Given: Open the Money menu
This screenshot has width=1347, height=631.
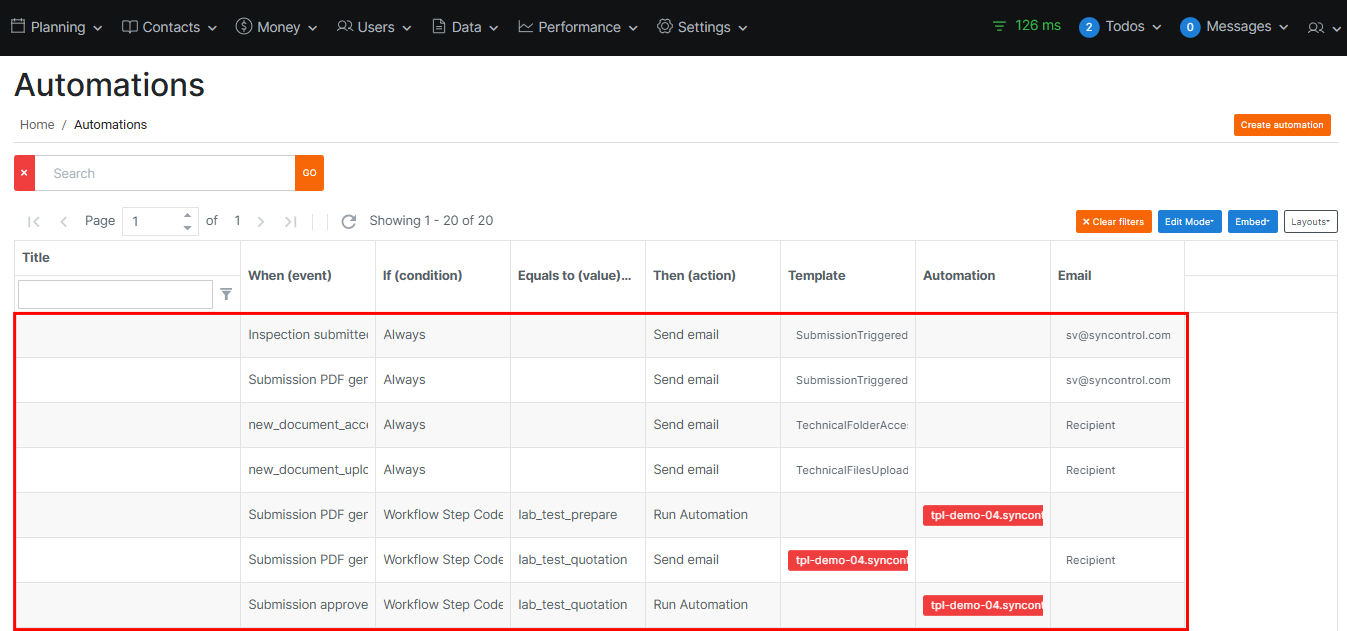Looking at the screenshot, I should point(276,27).
